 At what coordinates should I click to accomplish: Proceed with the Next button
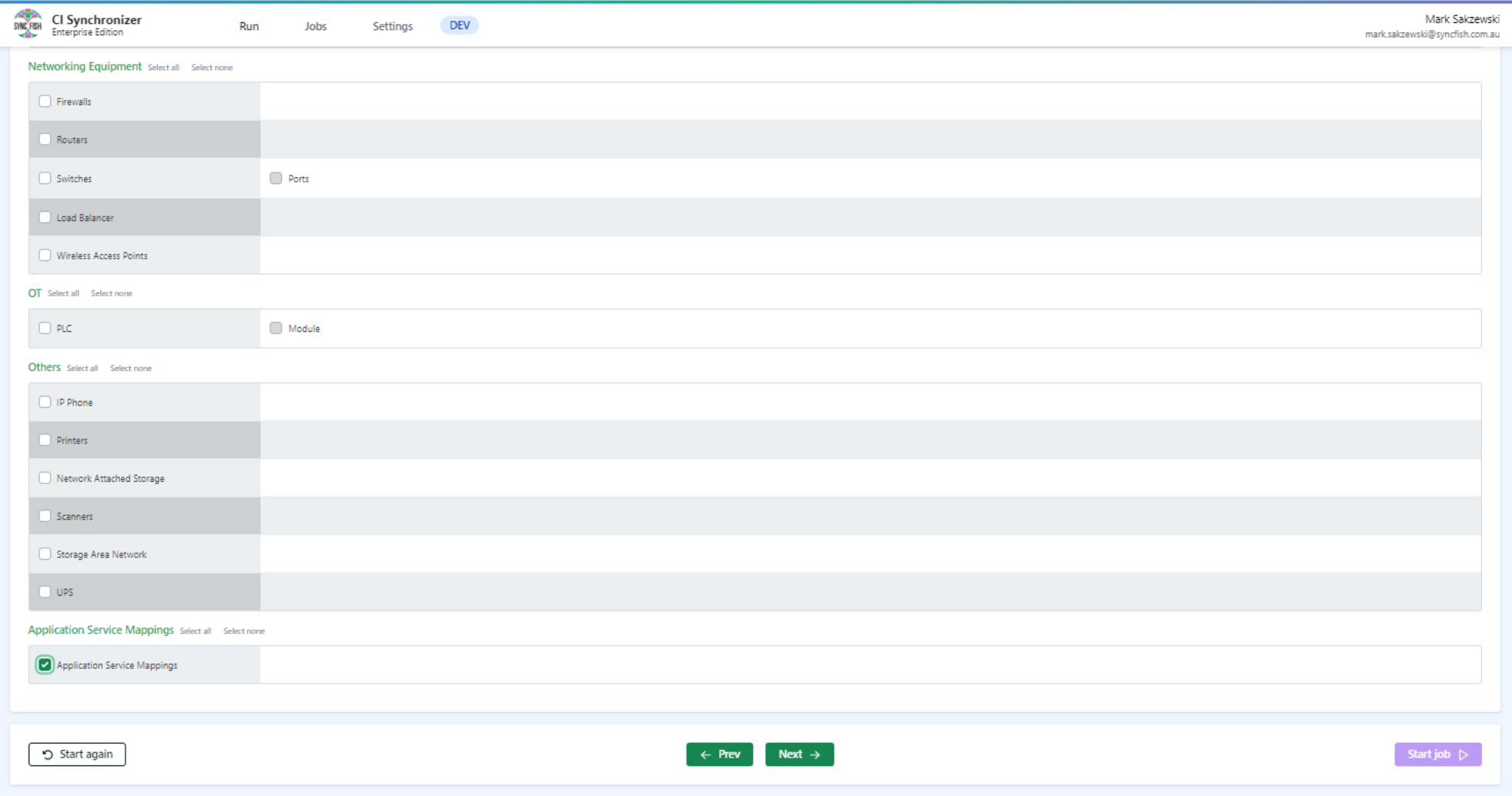pos(800,754)
